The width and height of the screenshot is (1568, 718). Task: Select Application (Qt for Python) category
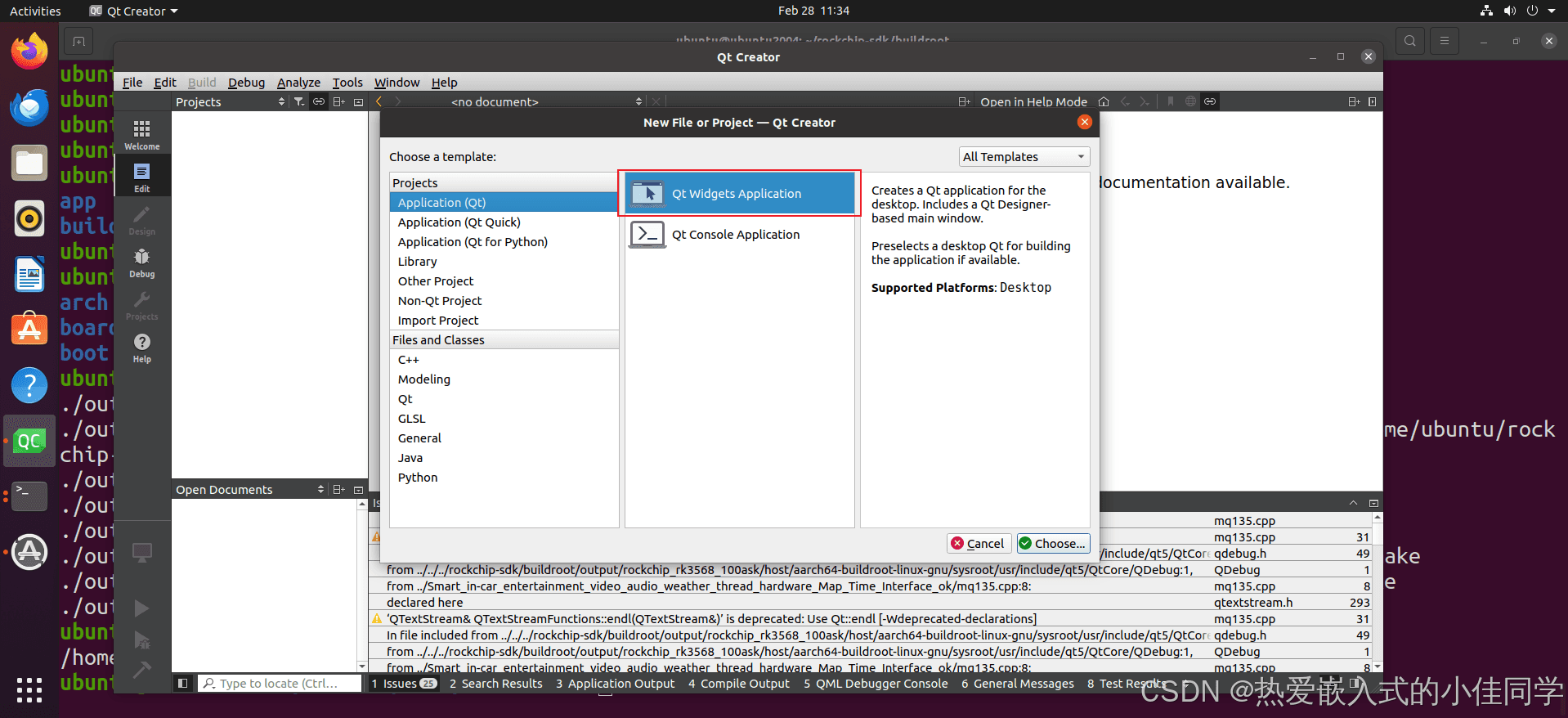click(504, 241)
